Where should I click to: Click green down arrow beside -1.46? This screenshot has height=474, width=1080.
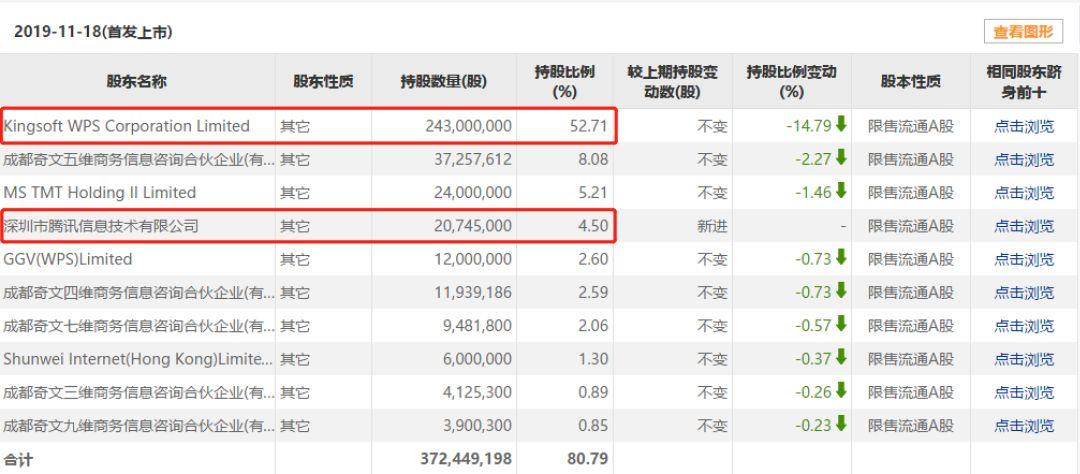[841, 192]
